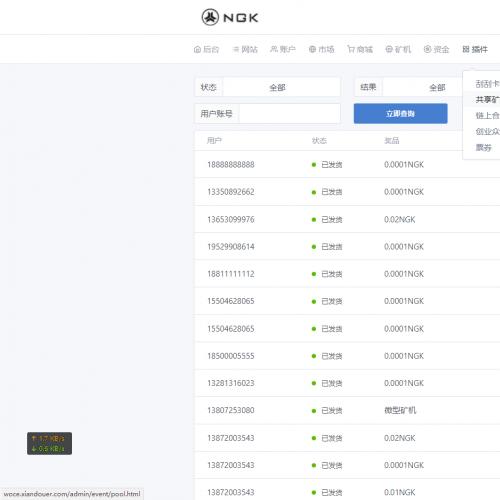Click 0.0001NGK prize for user 18500005555
Screen dimensions: 500x500
point(404,356)
